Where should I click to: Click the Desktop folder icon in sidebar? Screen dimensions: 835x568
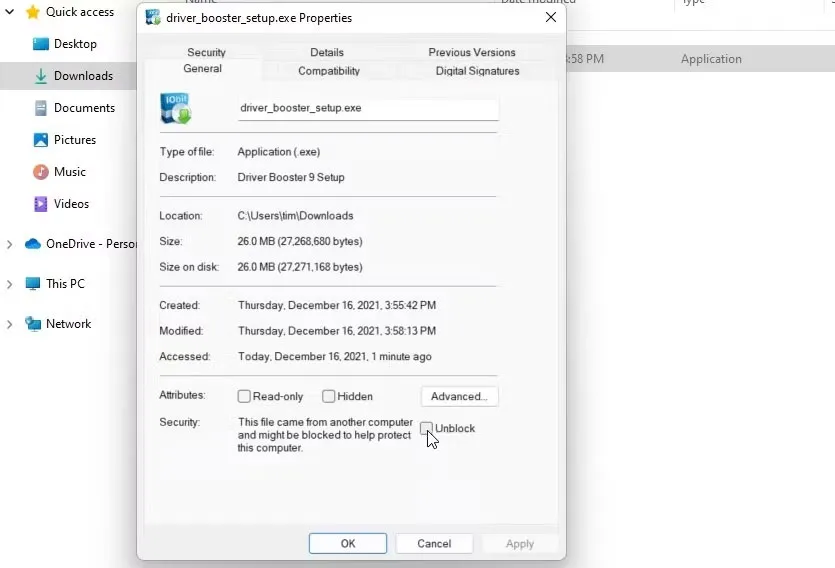point(40,44)
